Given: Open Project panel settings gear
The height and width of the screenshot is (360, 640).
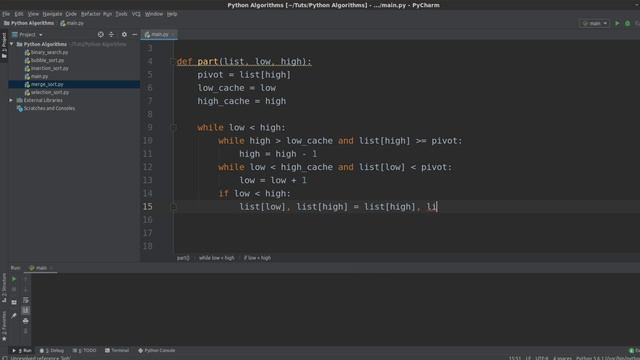Looking at the screenshot, I should [x=124, y=35].
